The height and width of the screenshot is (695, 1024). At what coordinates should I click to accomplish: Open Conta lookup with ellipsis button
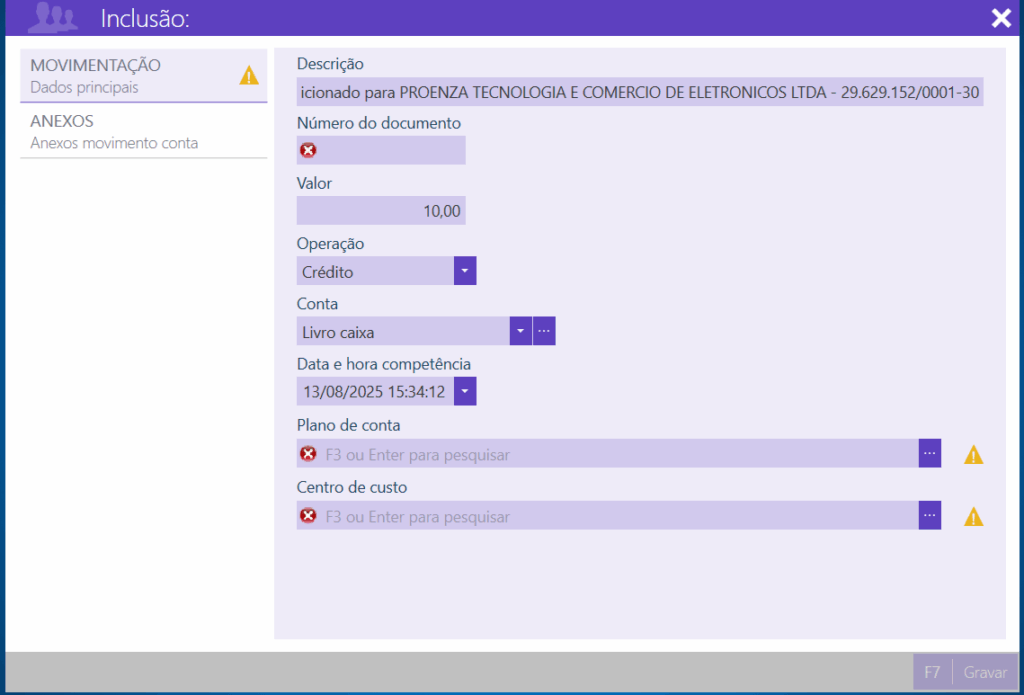pos(544,331)
